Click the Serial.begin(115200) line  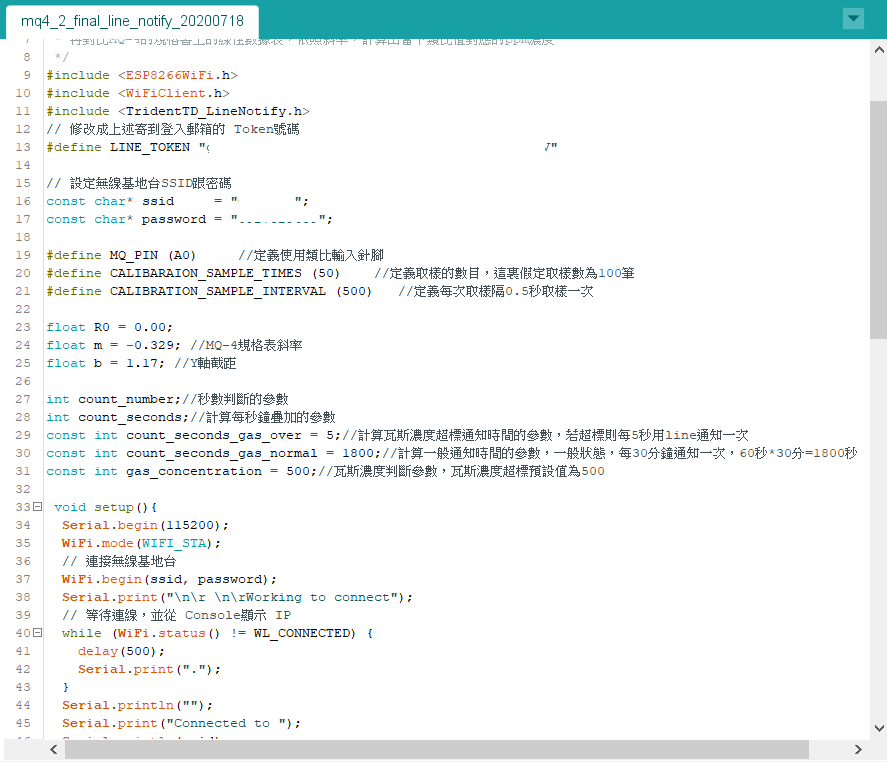pyautogui.click(x=145, y=526)
